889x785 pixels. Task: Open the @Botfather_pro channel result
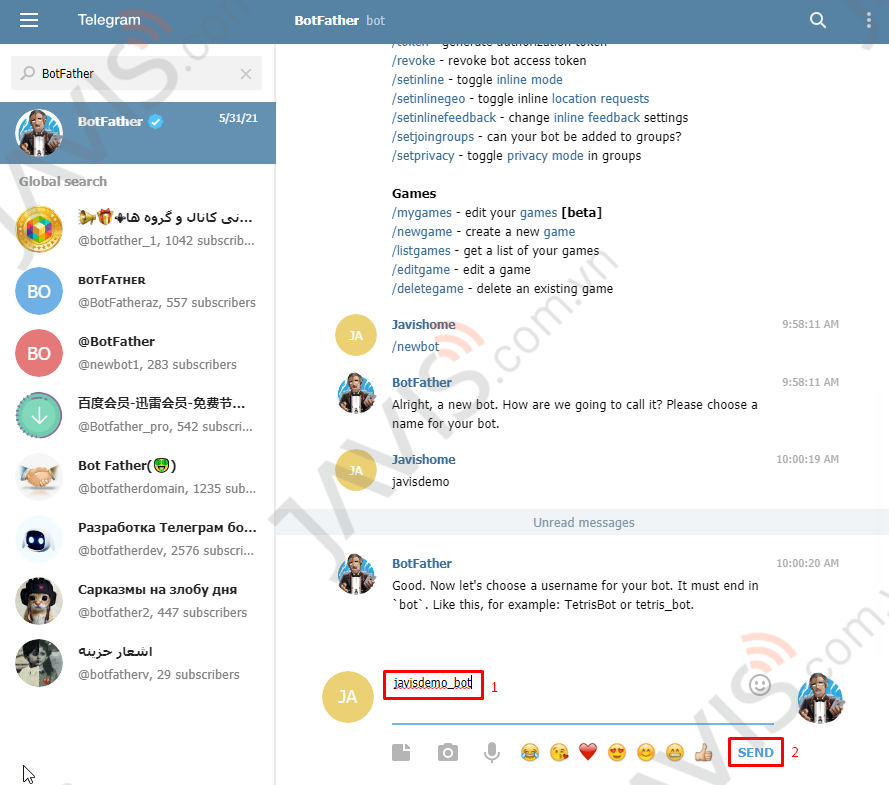(138, 415)
